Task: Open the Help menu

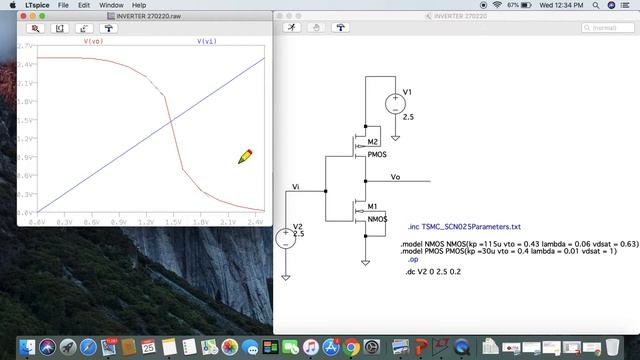Action: (x=139, y=5)
